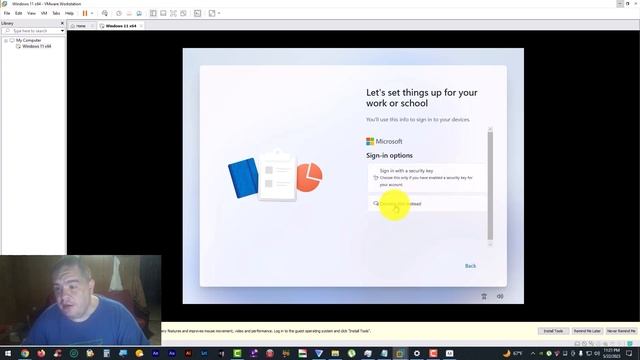This screenshot has height=360, width=640.
Task: Open the dropdown arrow beside the pause button
Action: (92, 13)
